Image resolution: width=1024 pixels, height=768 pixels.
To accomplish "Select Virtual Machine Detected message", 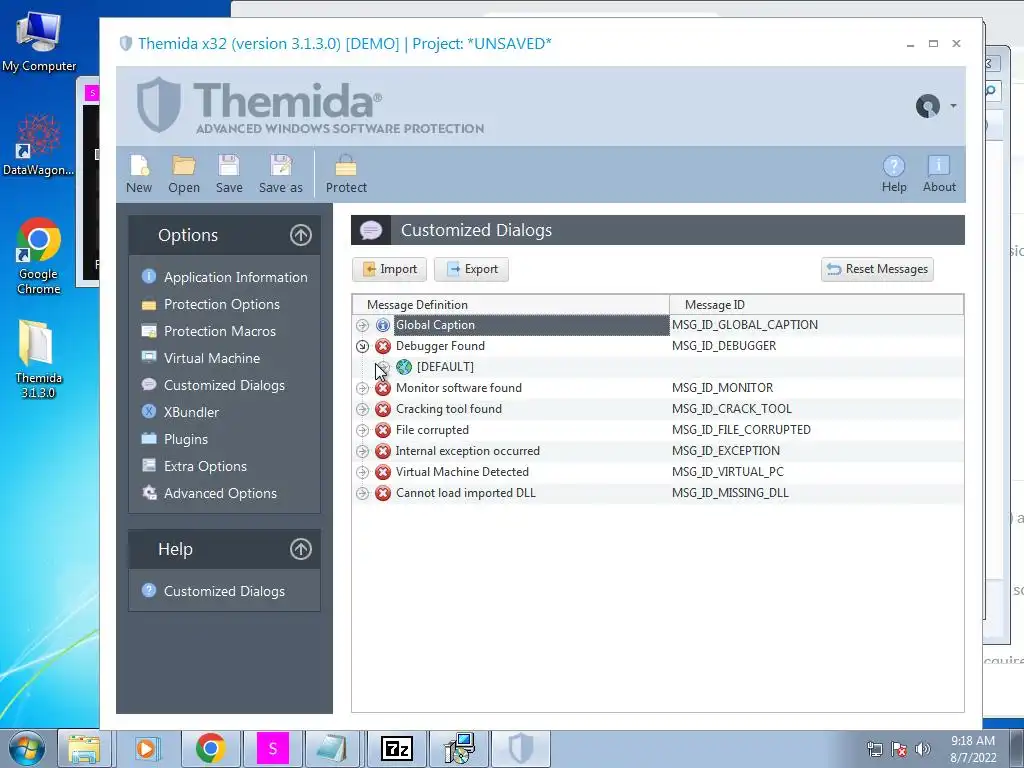I will click(462, 472).
